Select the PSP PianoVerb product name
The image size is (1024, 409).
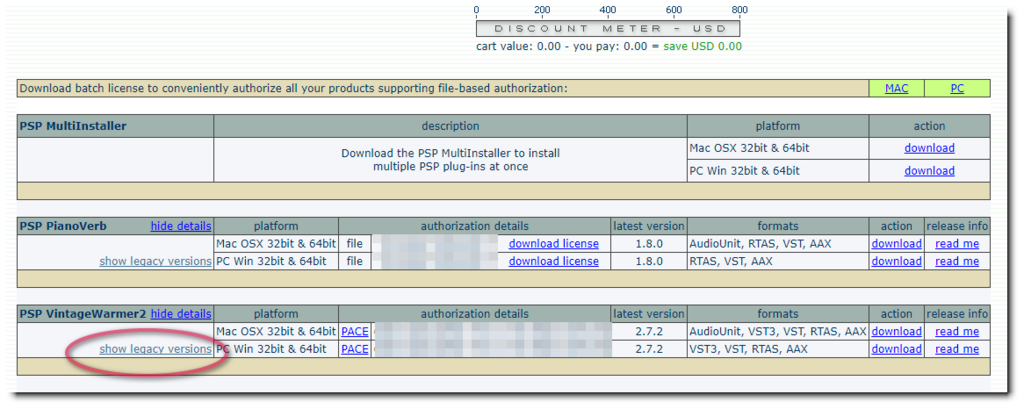[63, 226]
